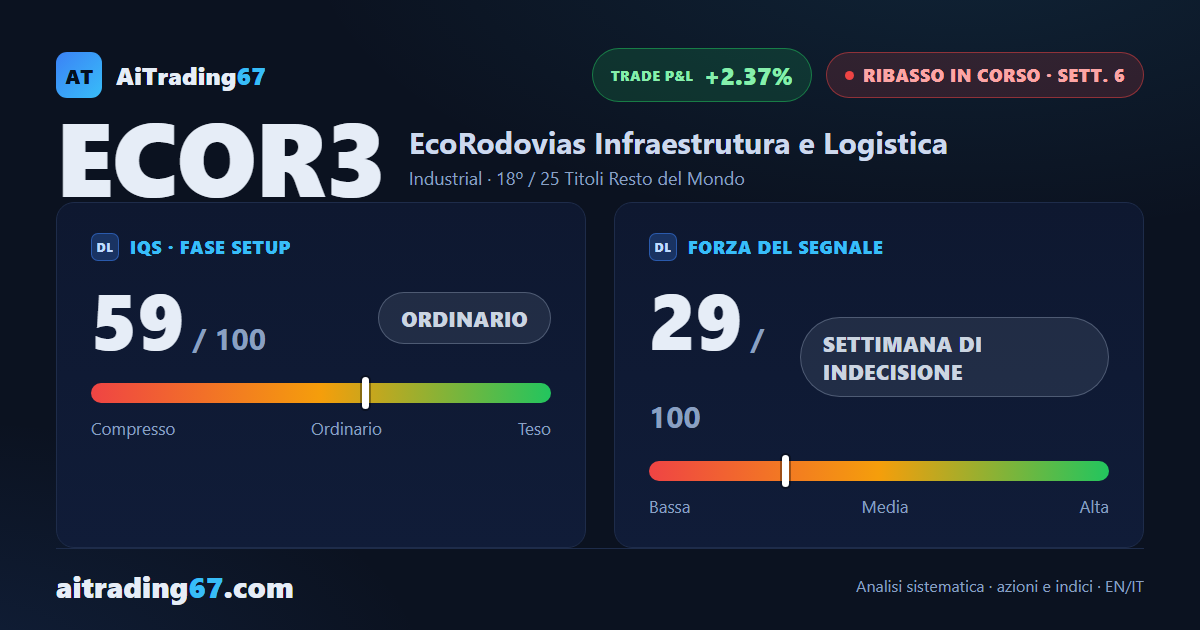Click the AT logo icon
Screen dimensions: 1200x630
coord(79,75)
